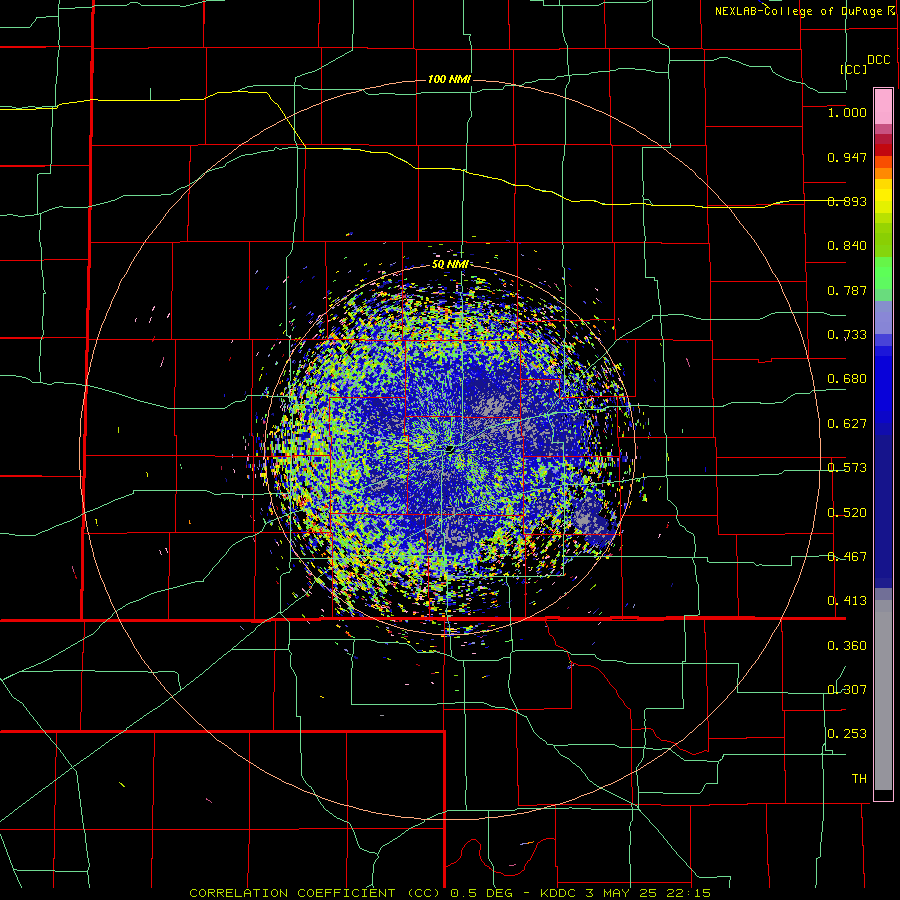Click the gray segment of the color bar

coord(883,695)
